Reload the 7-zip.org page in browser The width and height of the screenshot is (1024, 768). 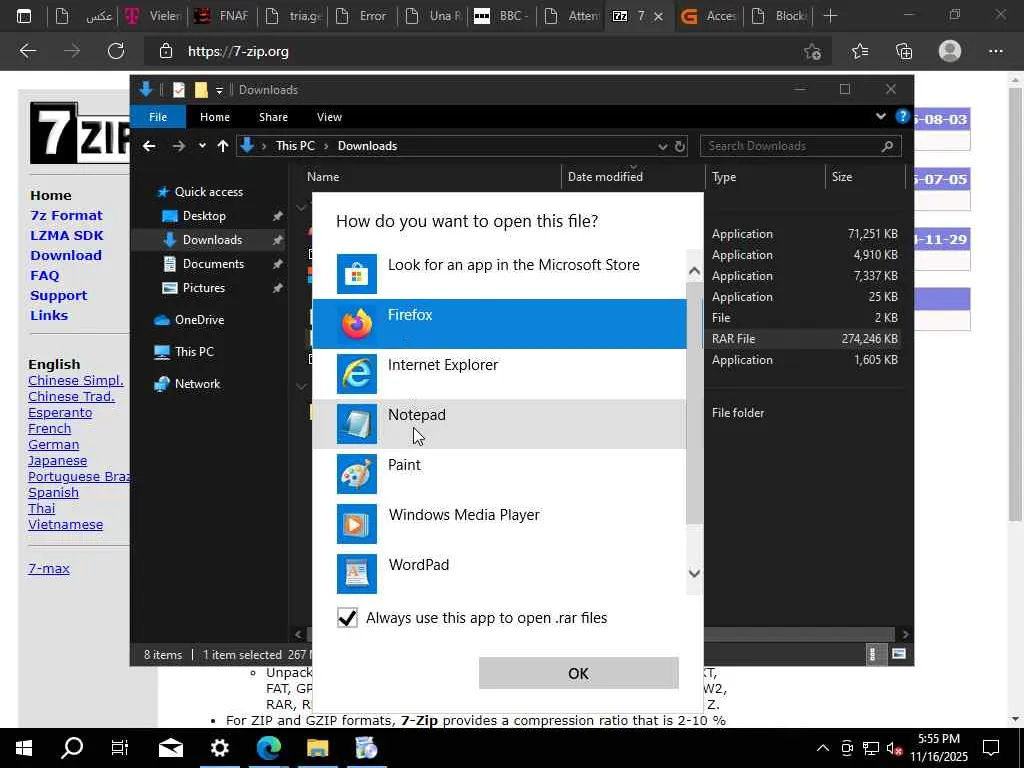[x=116, y=51]
